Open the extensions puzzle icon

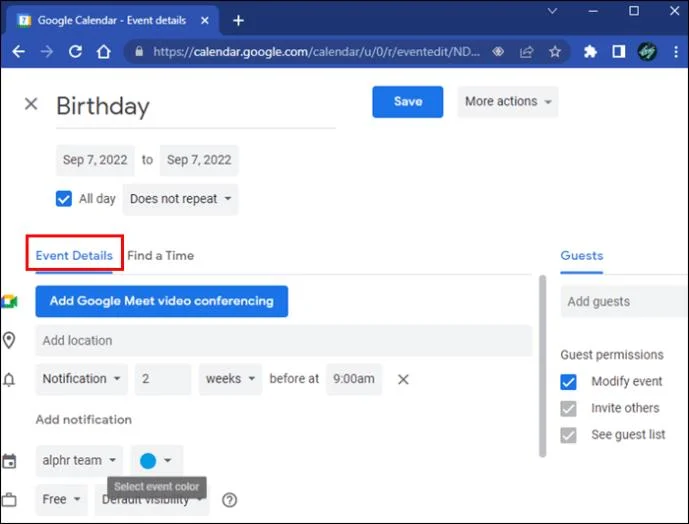[590, 52]
